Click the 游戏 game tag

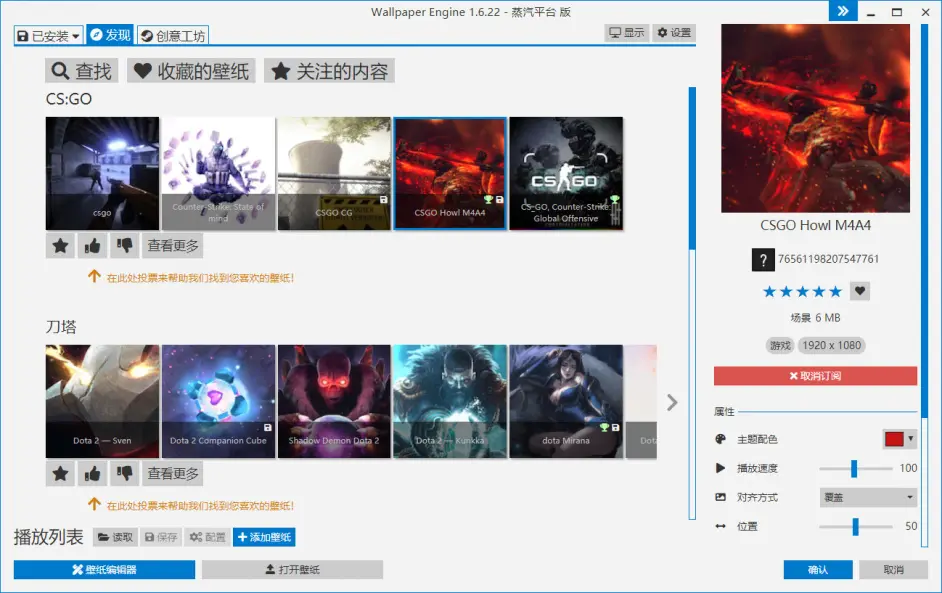[x=780, y=345]
